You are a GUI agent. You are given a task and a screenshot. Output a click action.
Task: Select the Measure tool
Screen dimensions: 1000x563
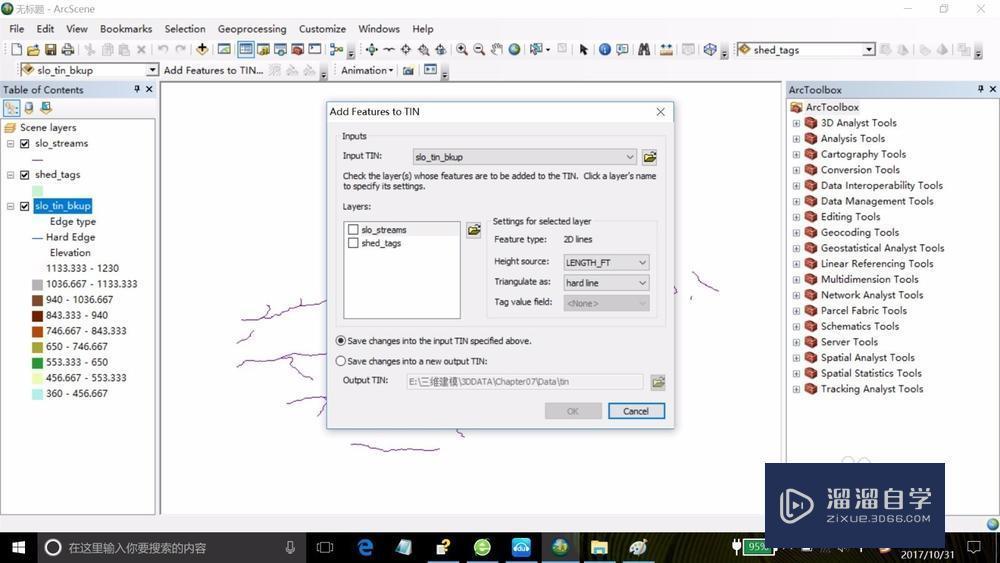[666, 49]
